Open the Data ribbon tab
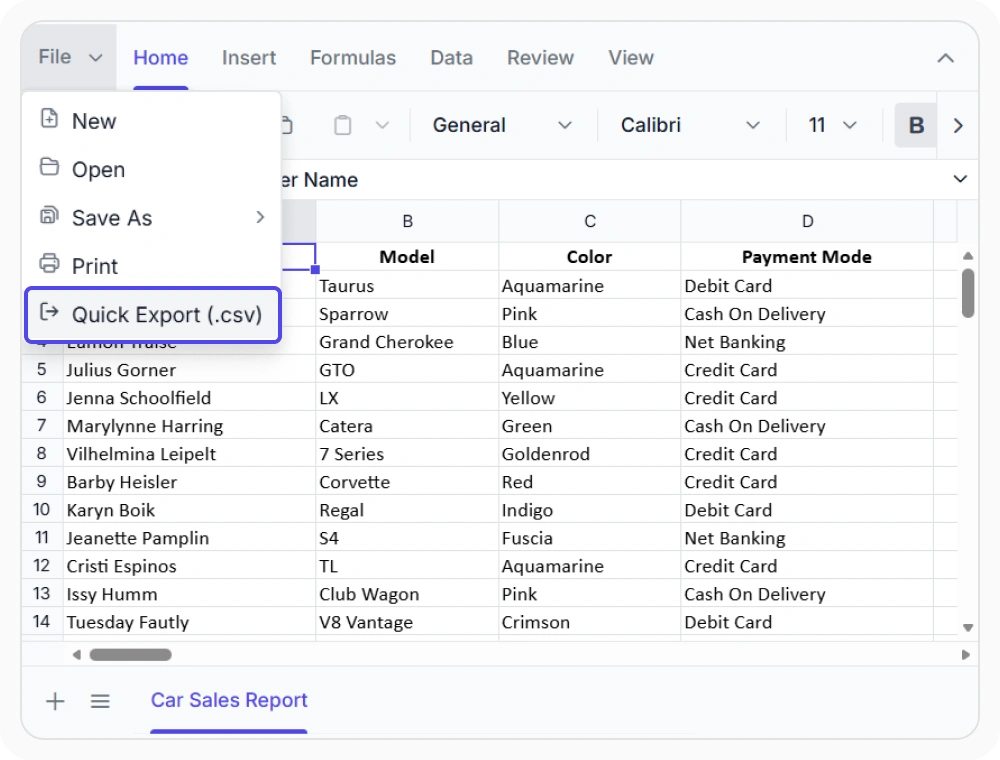 click(452, 58)
